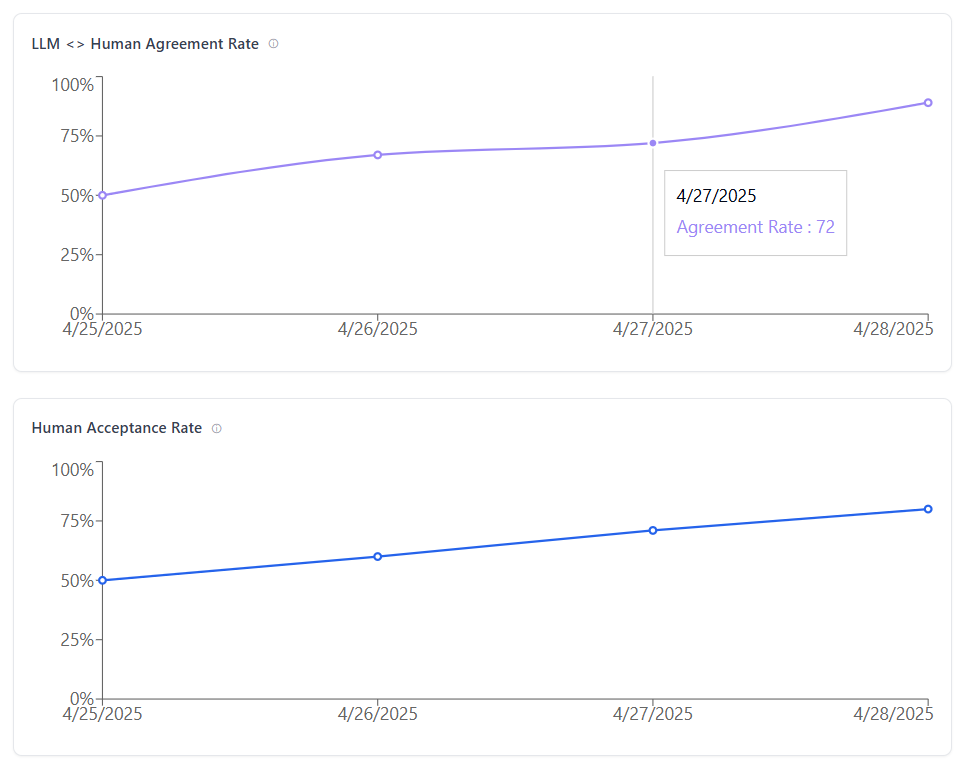Click the Agreement Rate 72 tooltip text
The image size is (963, 769).
click(755, 227)
